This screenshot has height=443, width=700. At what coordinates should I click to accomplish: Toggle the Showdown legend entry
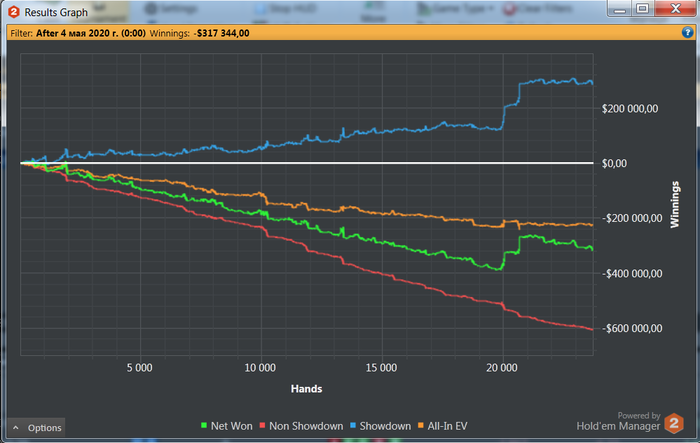(x=380, y=426)
